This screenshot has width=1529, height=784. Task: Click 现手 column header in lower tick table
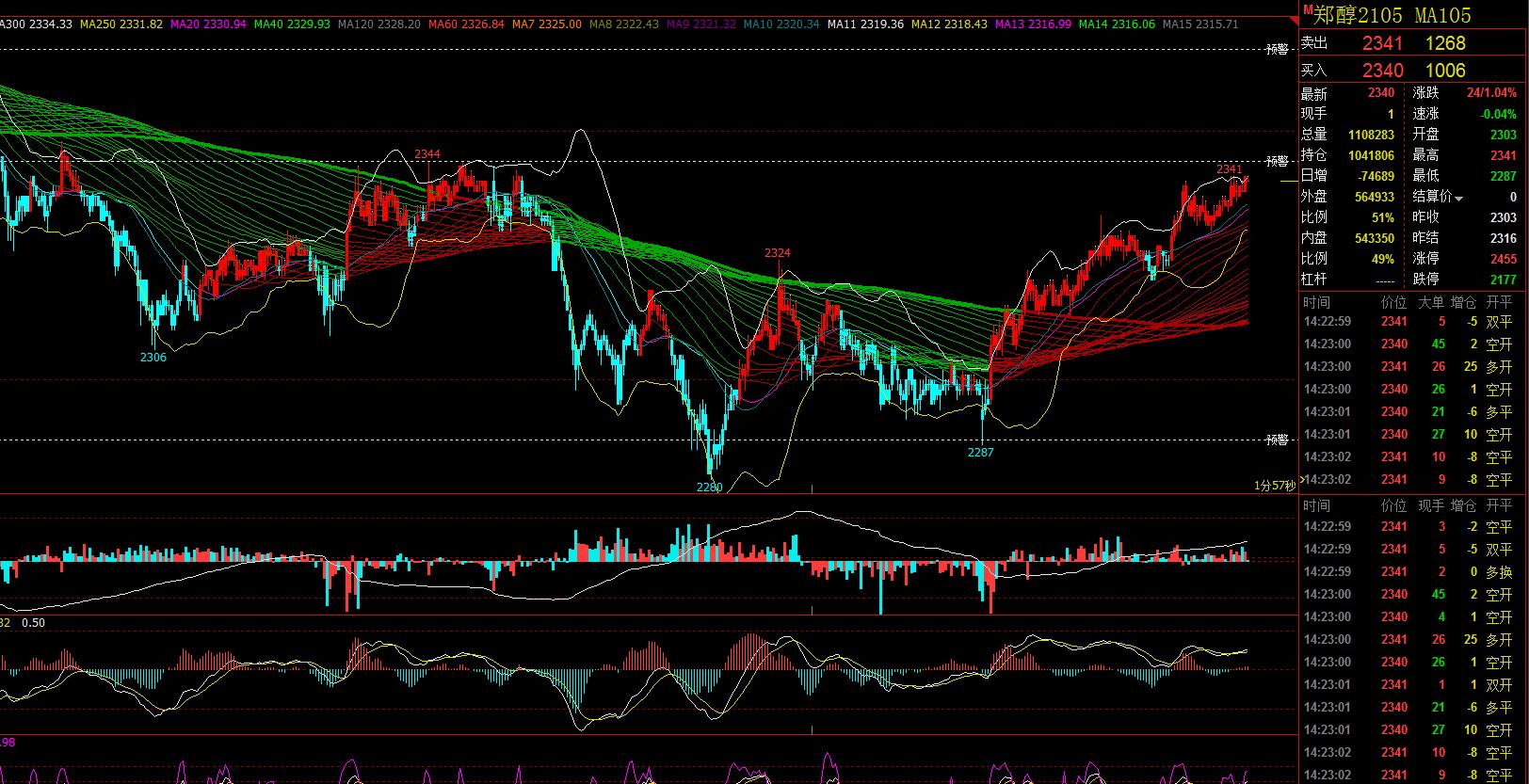tap(1431, 505)
